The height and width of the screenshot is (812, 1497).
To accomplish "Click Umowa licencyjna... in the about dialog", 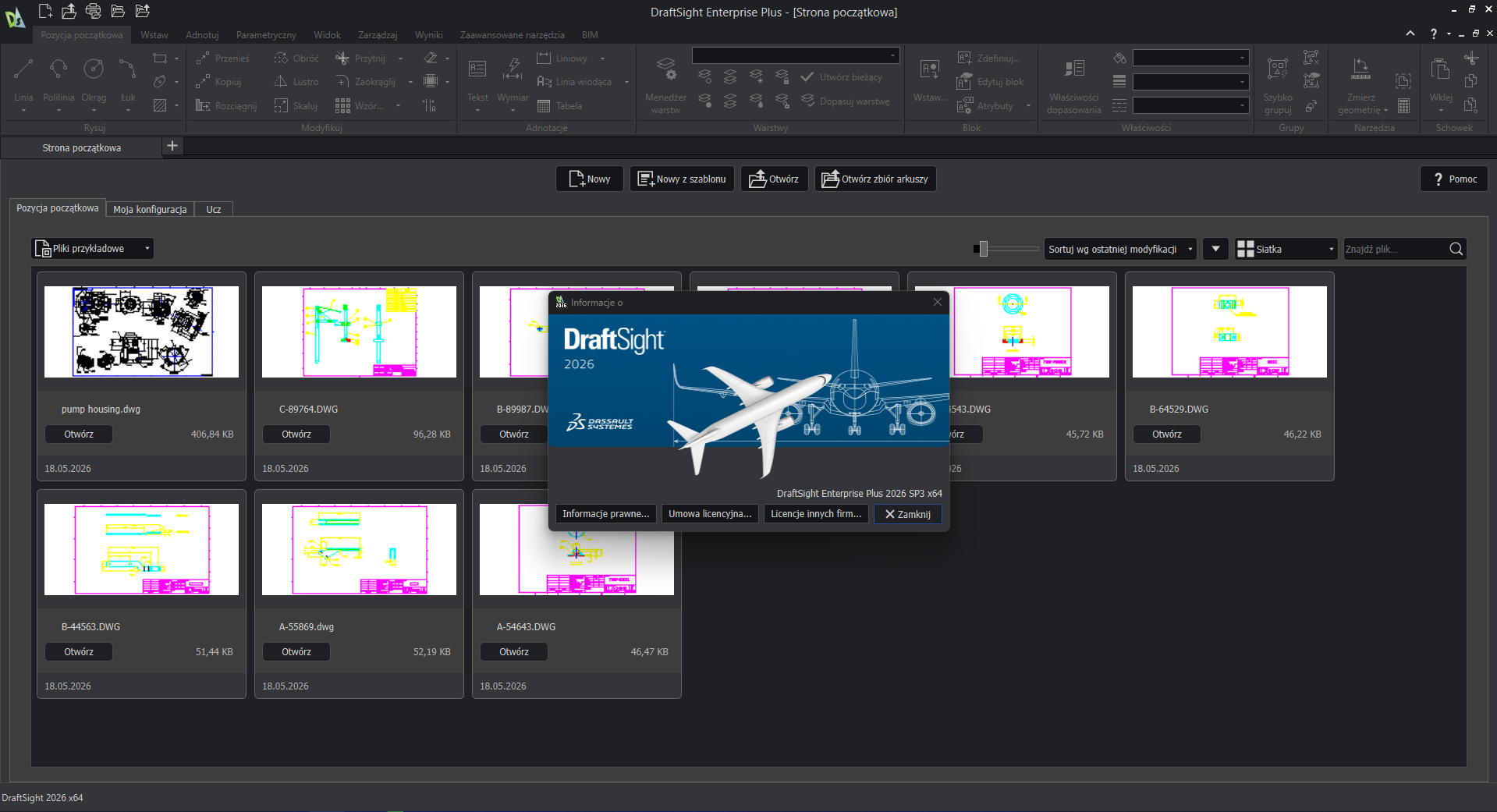I will (x=710, y=514).
